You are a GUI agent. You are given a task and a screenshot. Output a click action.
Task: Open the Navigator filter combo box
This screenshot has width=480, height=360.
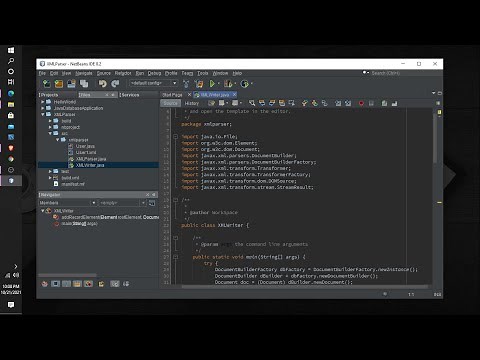(122, 203)
